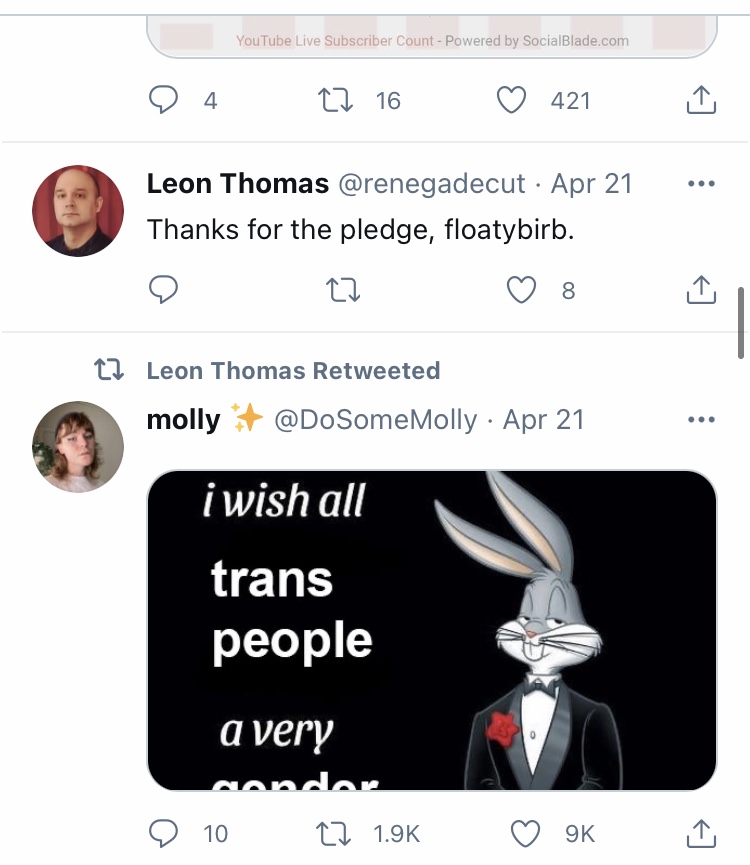Open Leon Thomas's profile picture
Screen dimensions: 750x865
(78, 211)
